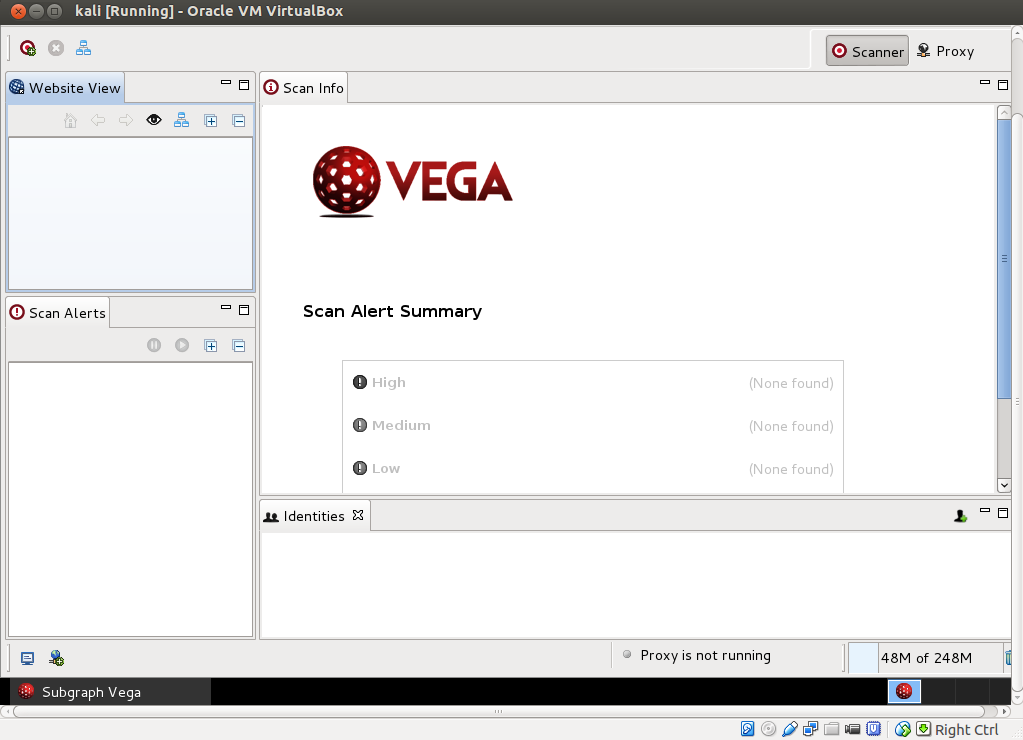
Task: Open the scope editor from the main toolbar
Action: pyautogui.click(x=83, y=47)
